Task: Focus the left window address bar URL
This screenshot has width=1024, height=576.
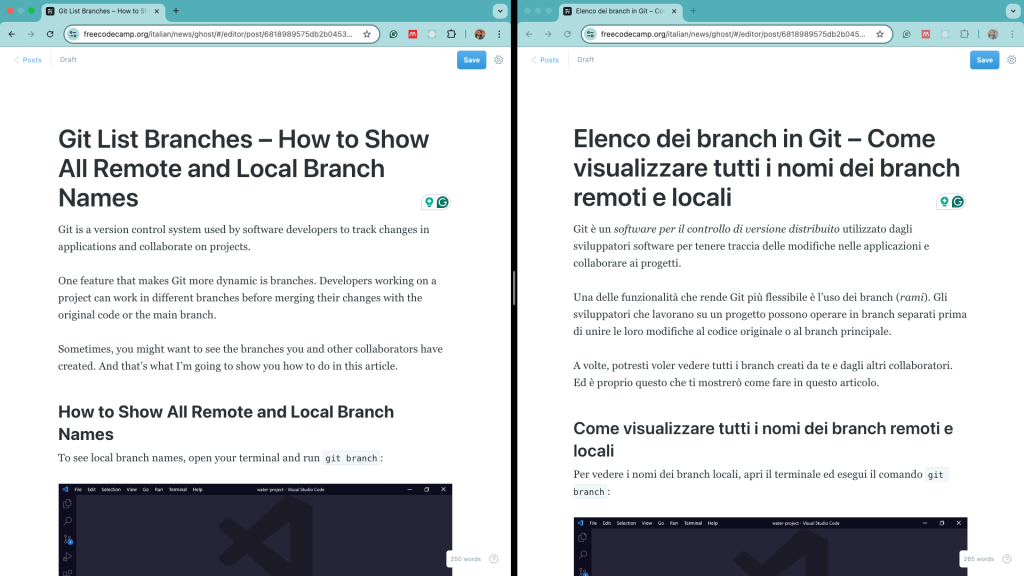Action: (x=218, y=34)
